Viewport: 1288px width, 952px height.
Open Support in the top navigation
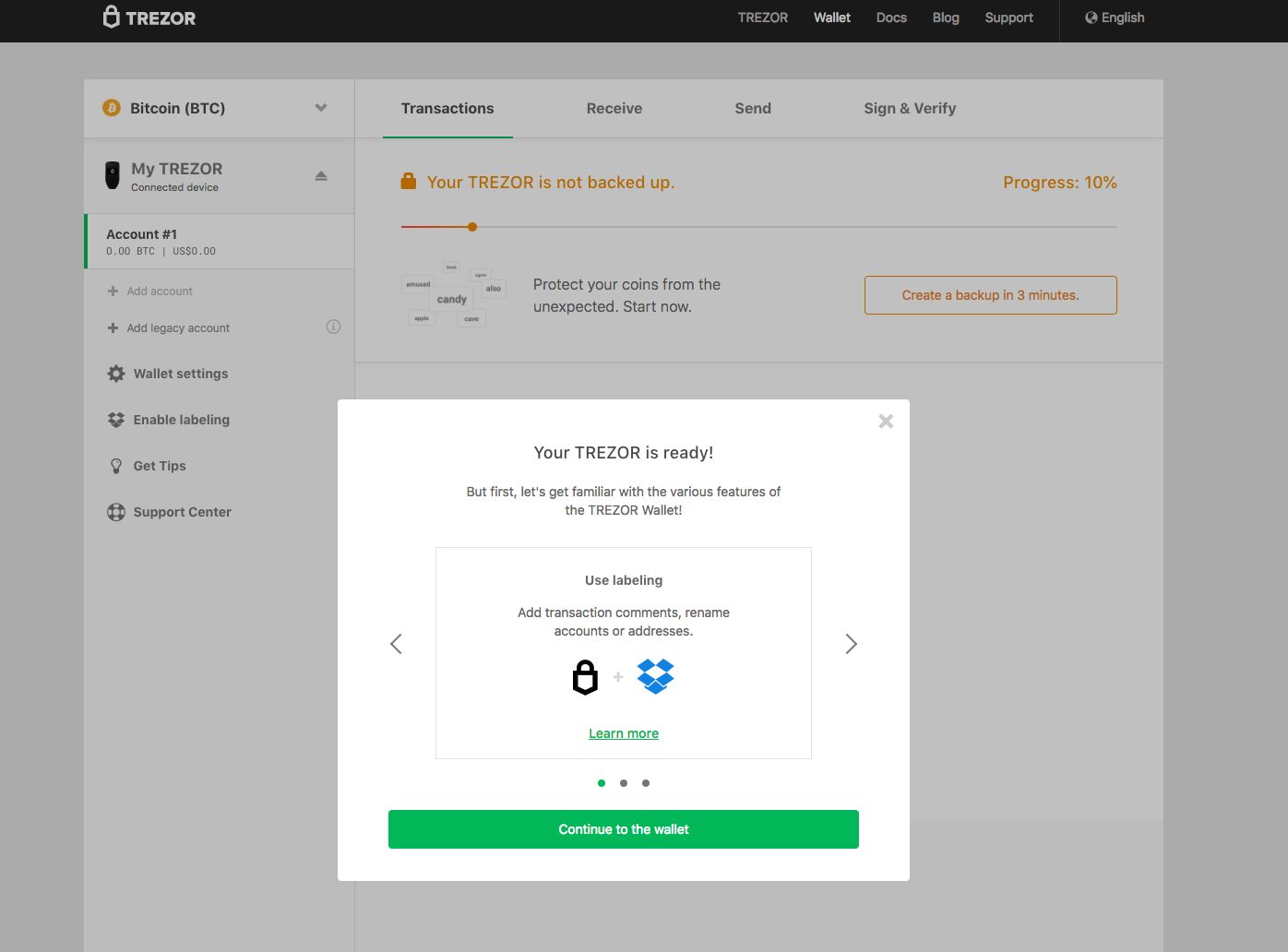1008,18
